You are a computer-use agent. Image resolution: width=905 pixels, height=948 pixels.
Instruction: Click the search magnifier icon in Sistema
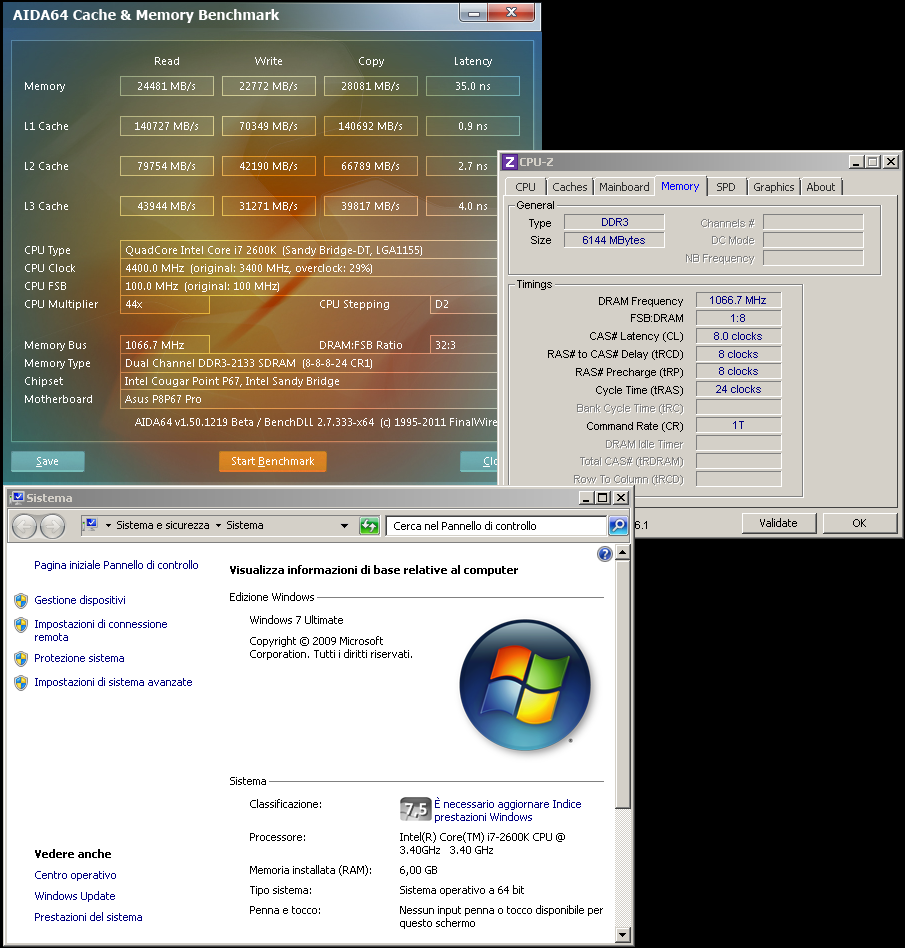click(x=618, y=526)
